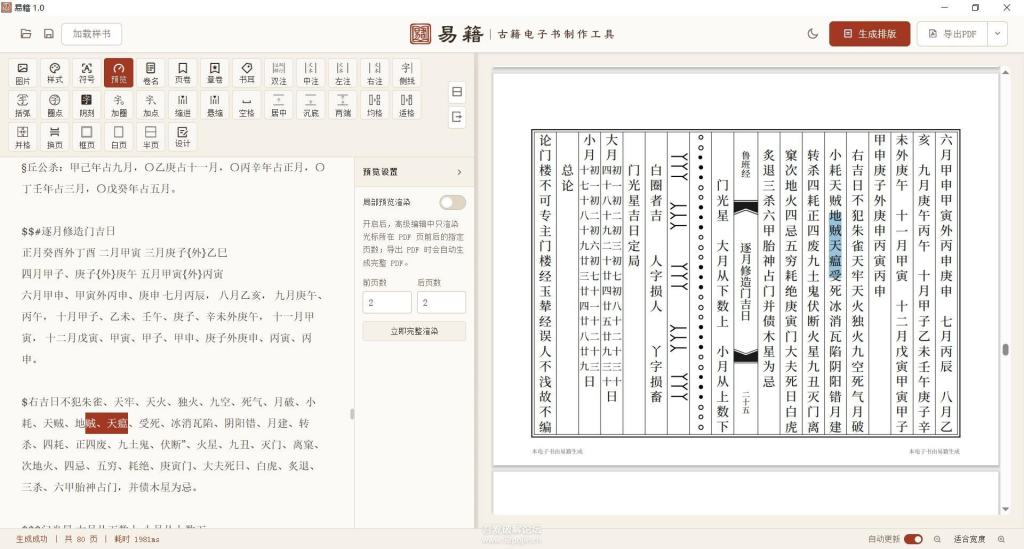The width and height of the screenshot is (1024, 549).
Task: Apply 加点 add-dot emphasis
Action: tap(151, 104)
